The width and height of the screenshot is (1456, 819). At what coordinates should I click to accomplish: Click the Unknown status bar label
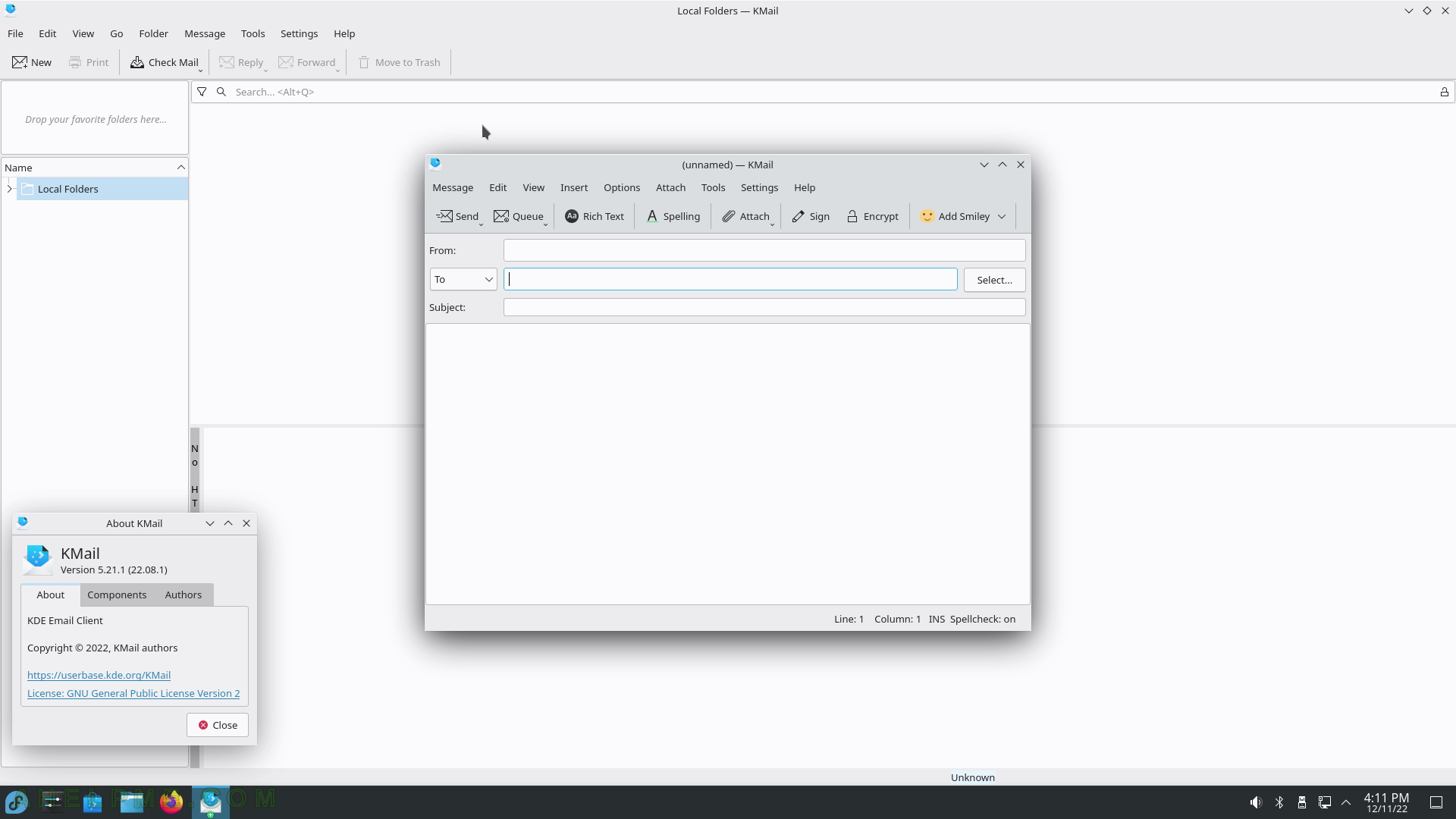pos(973,777)
